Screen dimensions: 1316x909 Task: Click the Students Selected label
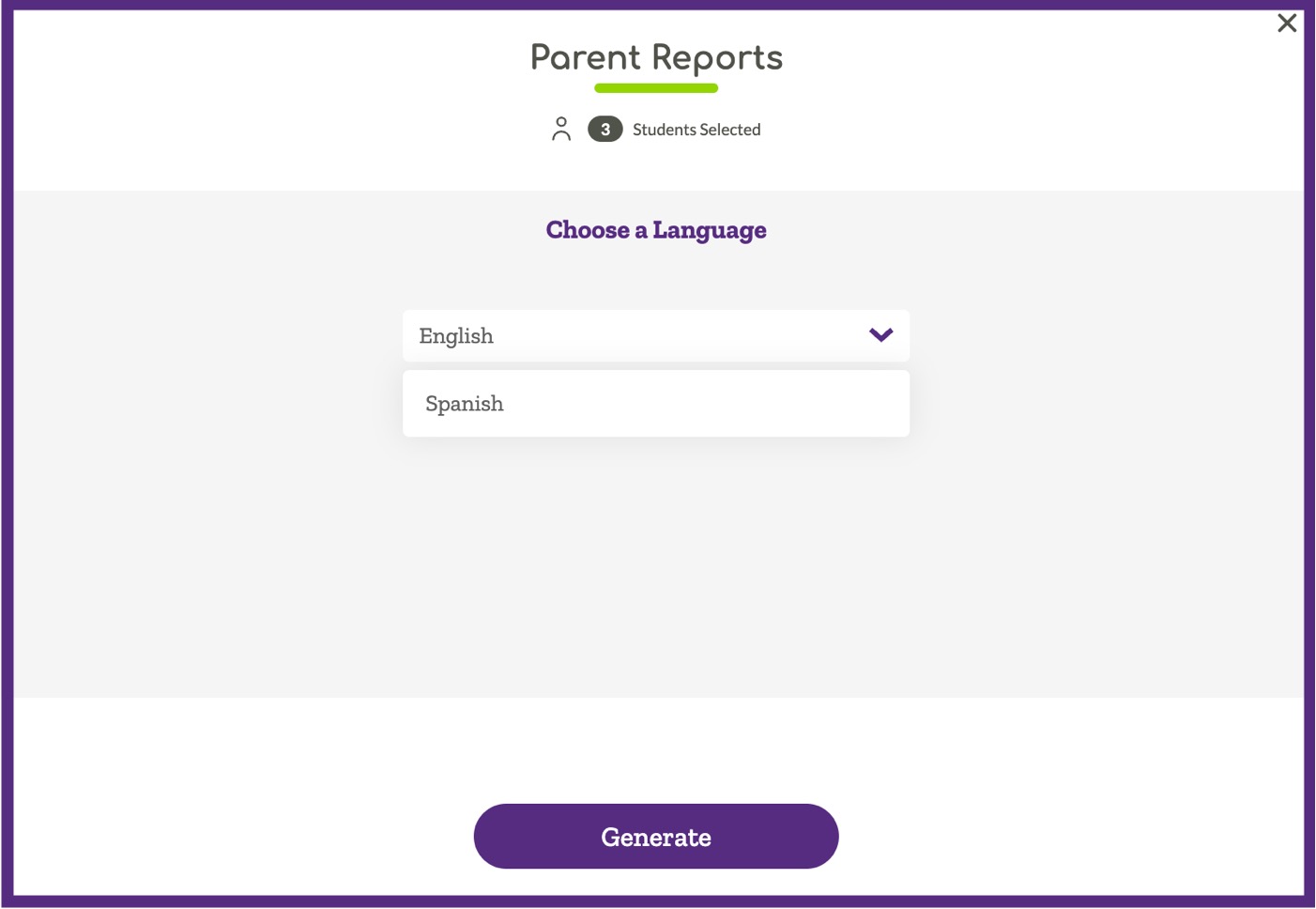point(696,129)
